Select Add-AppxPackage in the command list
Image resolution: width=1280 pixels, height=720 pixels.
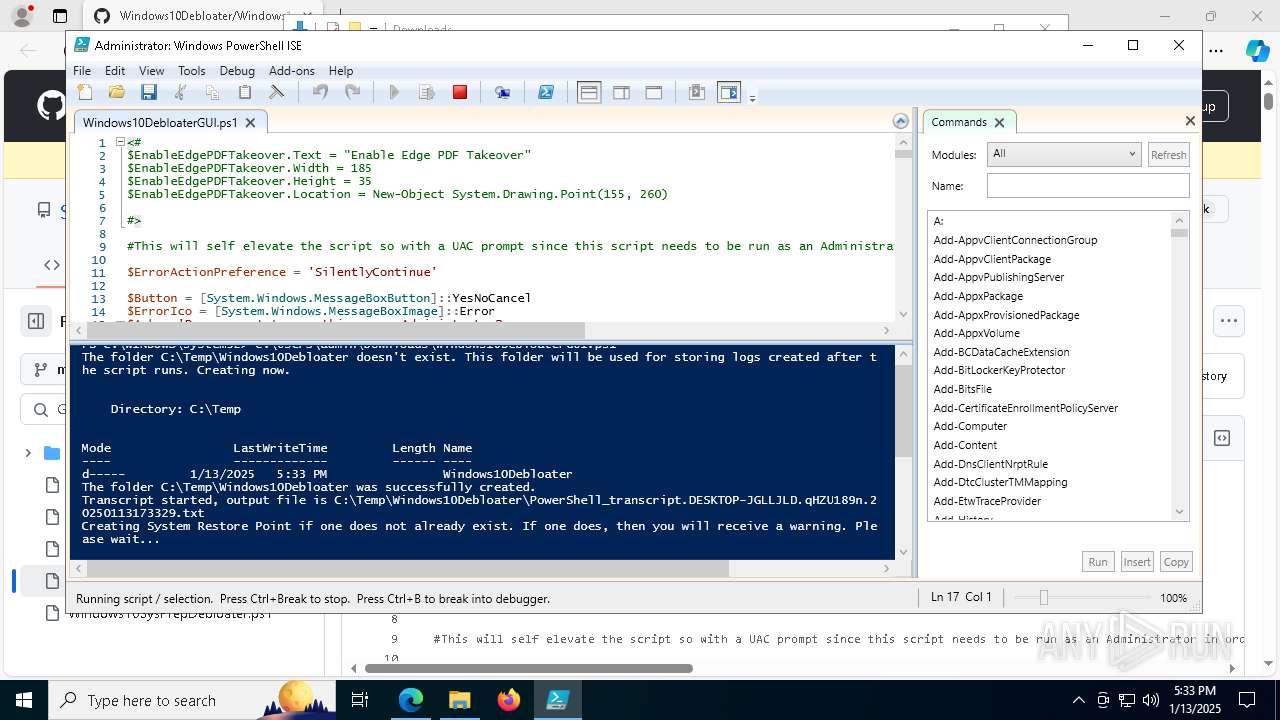(x=978, y=296)
